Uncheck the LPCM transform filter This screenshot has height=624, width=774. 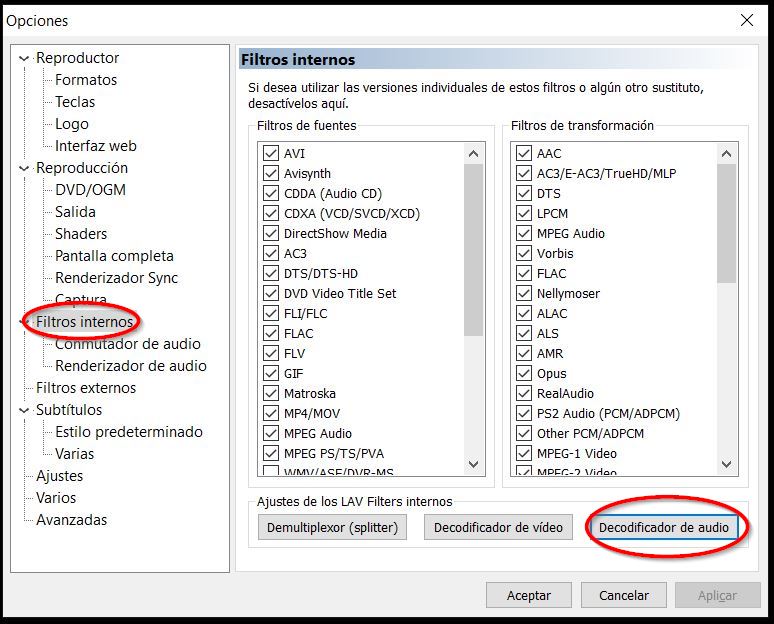point(524,213)
